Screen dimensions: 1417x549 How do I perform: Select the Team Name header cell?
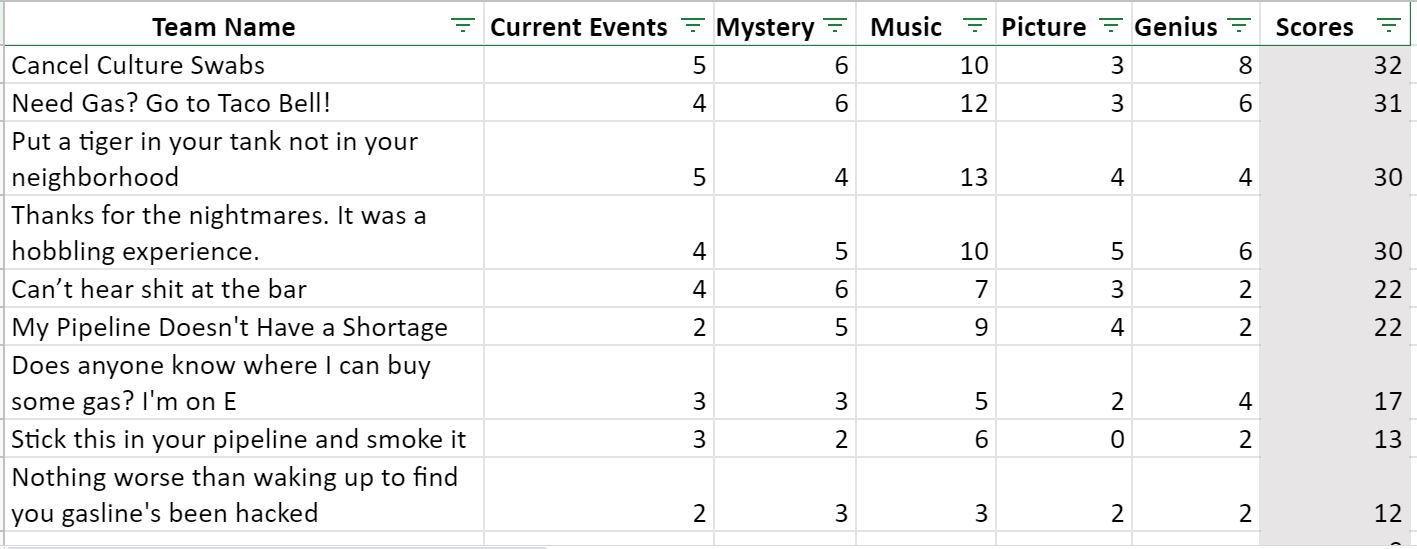(244, 27)
